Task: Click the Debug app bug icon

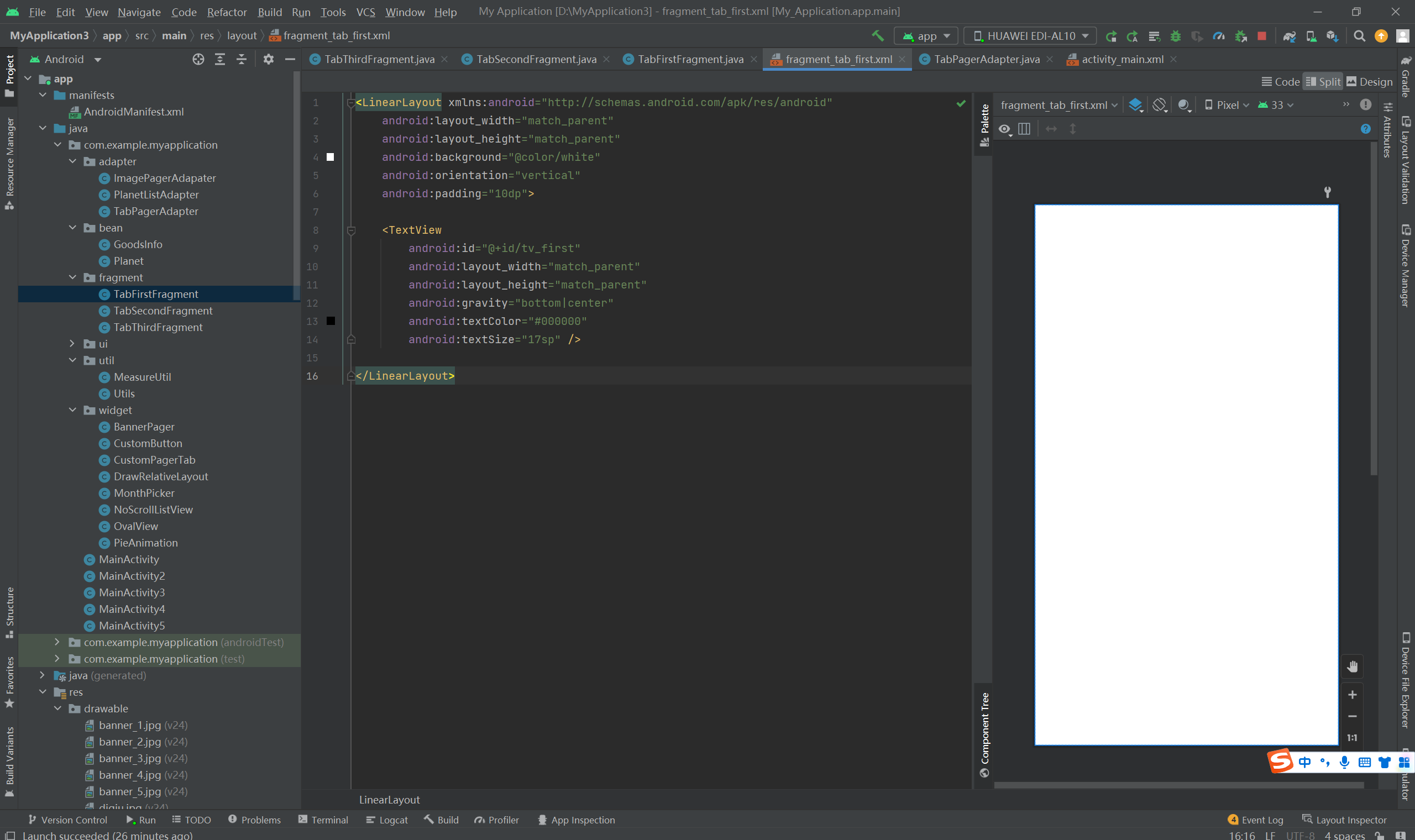Action: point(1176,36)
